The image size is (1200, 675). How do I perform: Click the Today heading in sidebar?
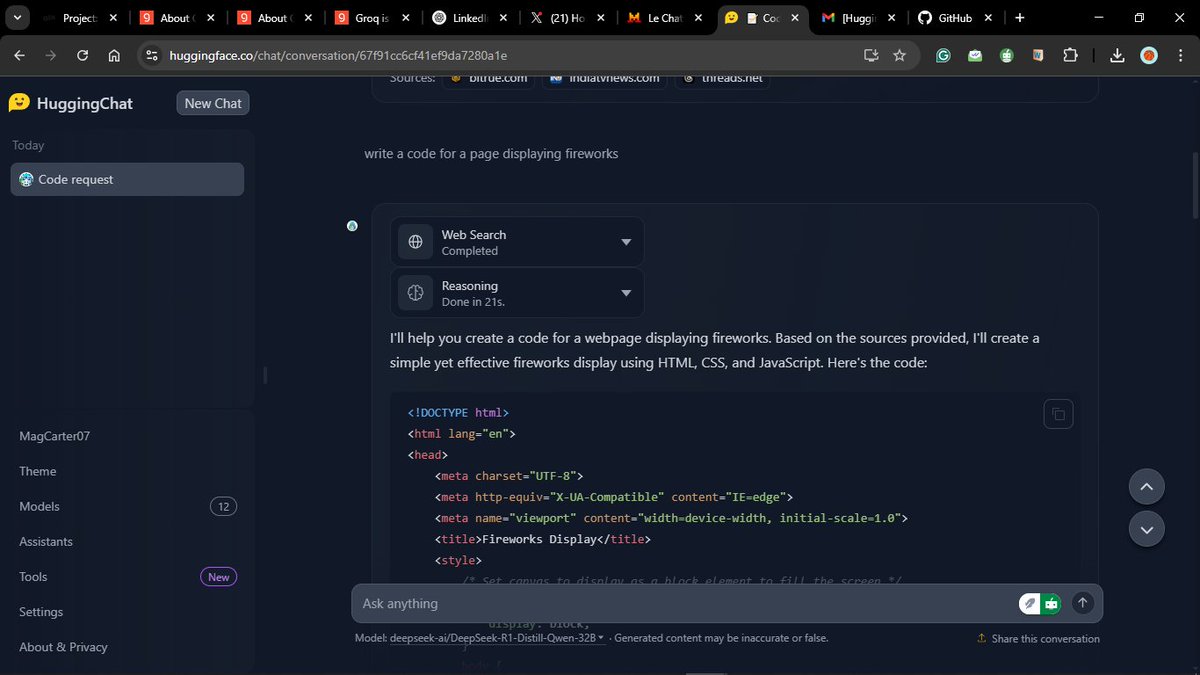point(28,145)
